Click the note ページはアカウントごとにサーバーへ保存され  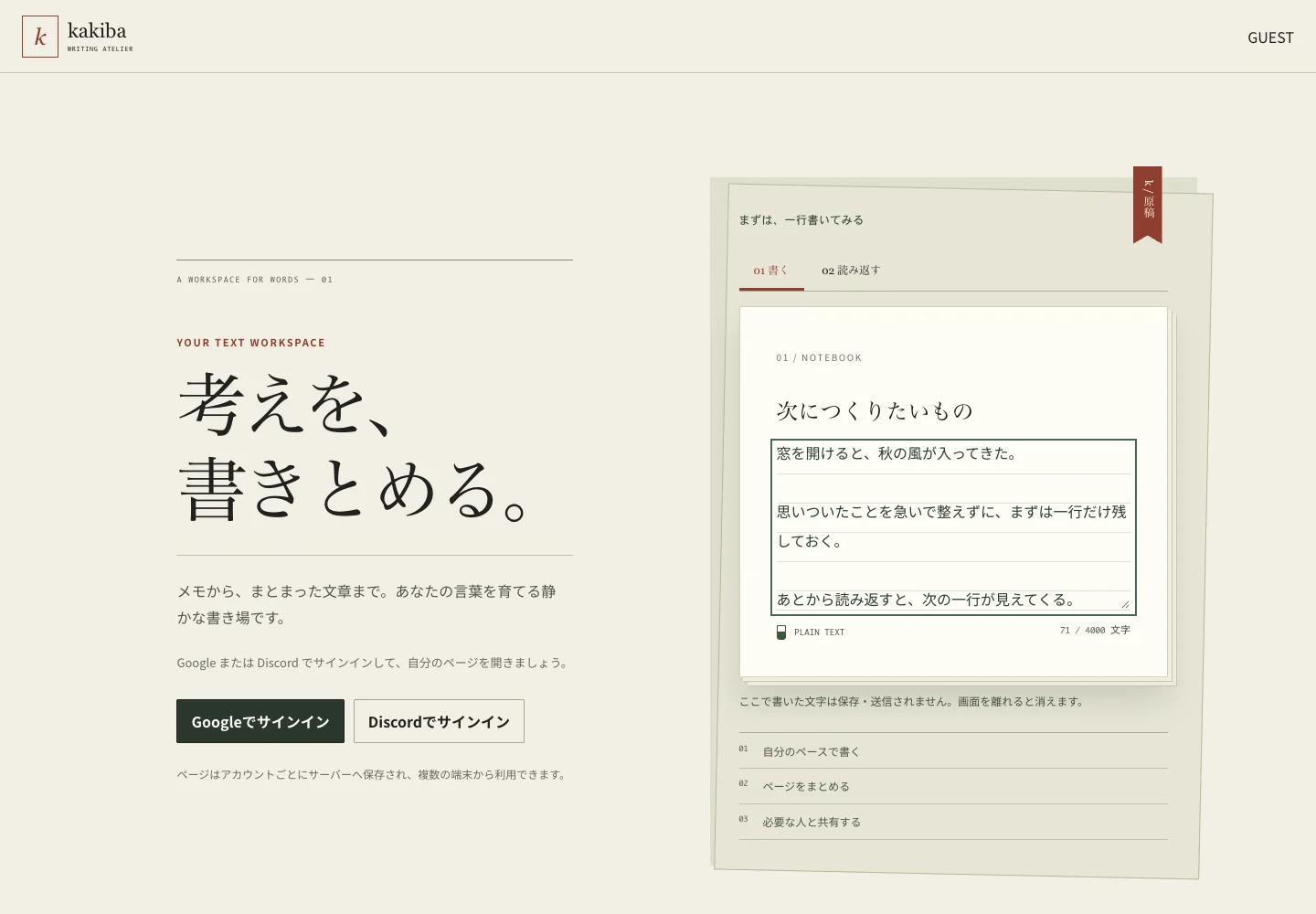point(372,774)
